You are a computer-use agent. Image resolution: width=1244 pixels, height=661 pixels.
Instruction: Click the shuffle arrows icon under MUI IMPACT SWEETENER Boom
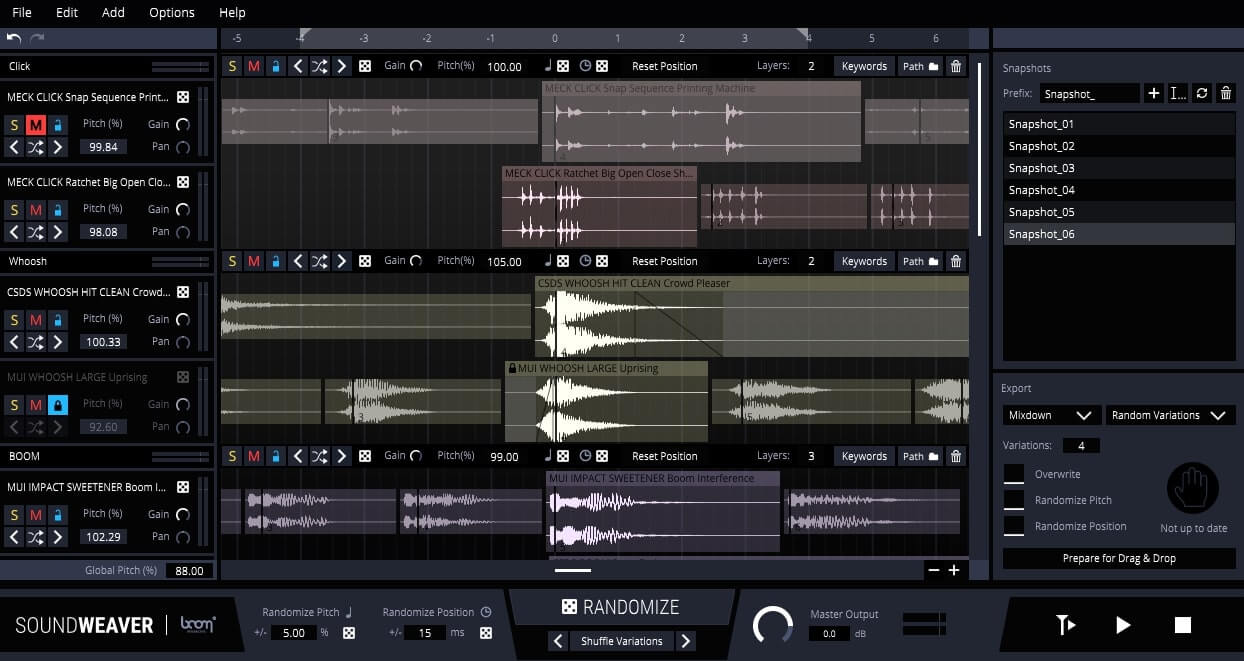pyautogui.click(x=38, y=537)
